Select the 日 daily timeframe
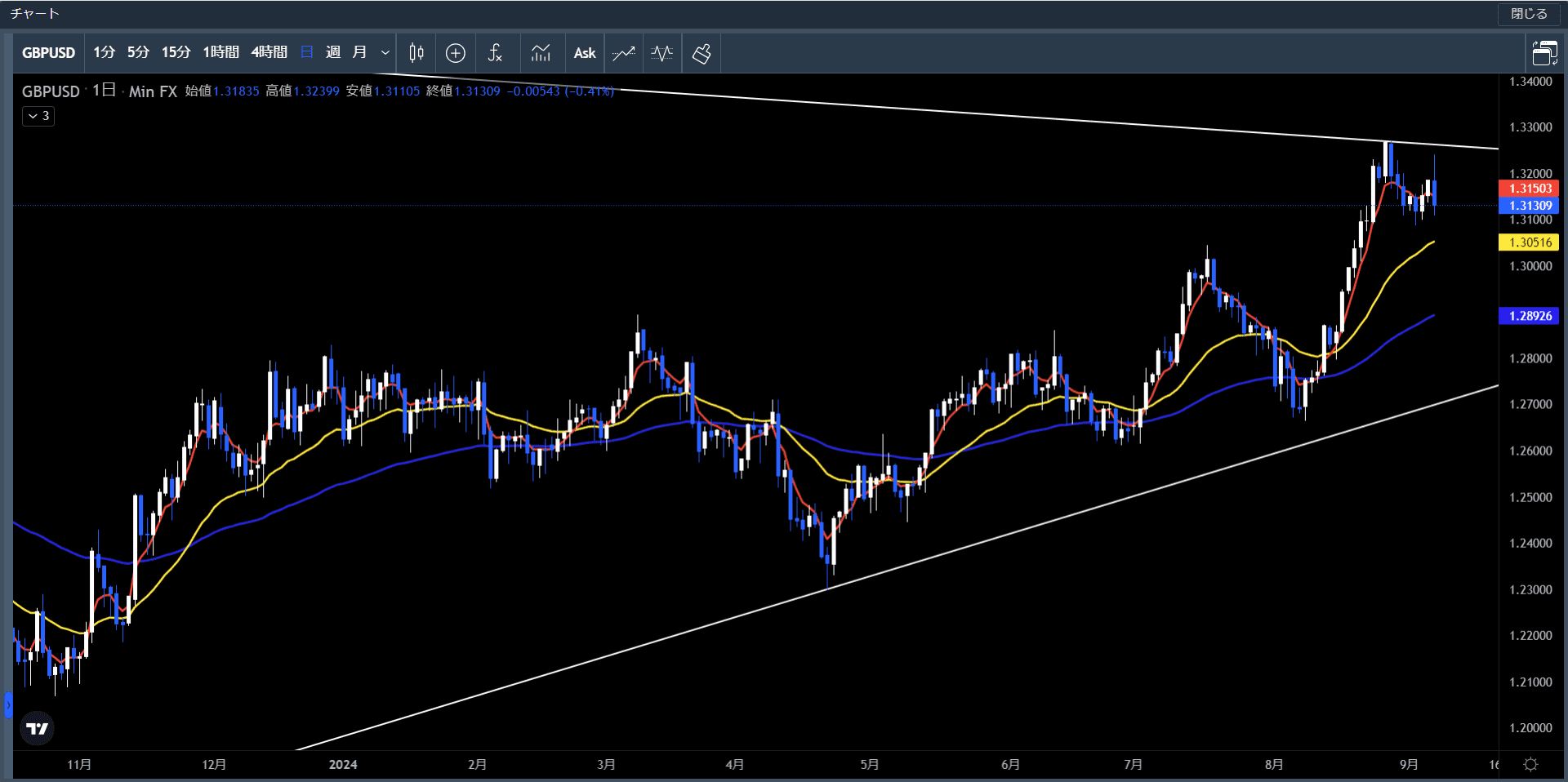1568x782 pixels. click(307, 53)
